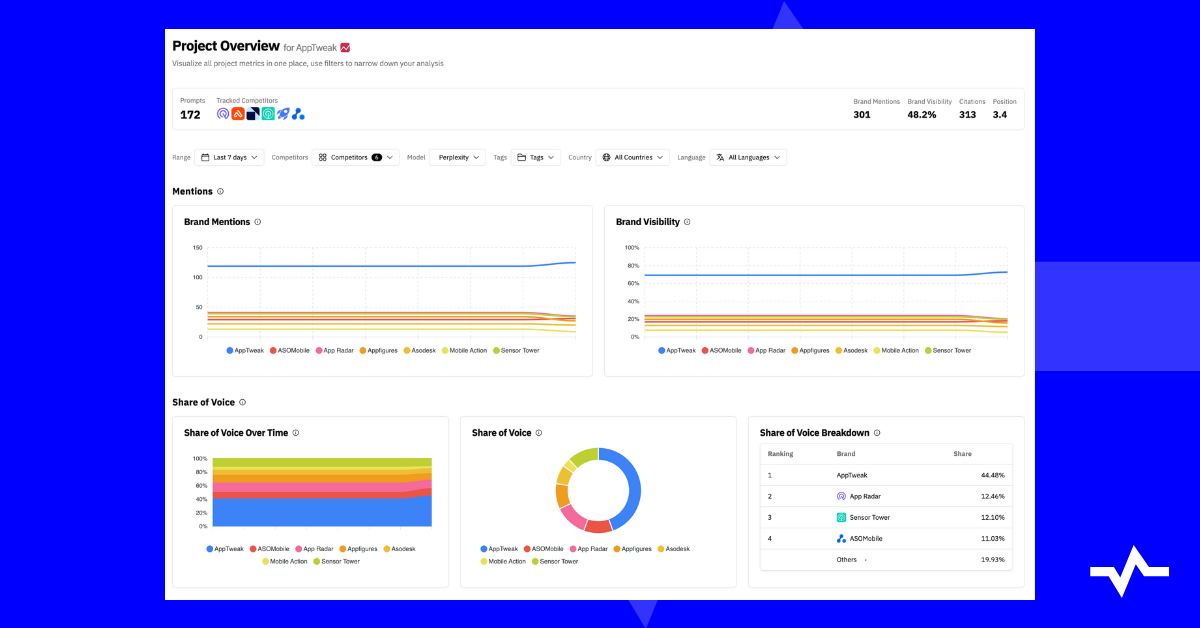Click the dark navy tracked competitor icon

click(253, 114)
